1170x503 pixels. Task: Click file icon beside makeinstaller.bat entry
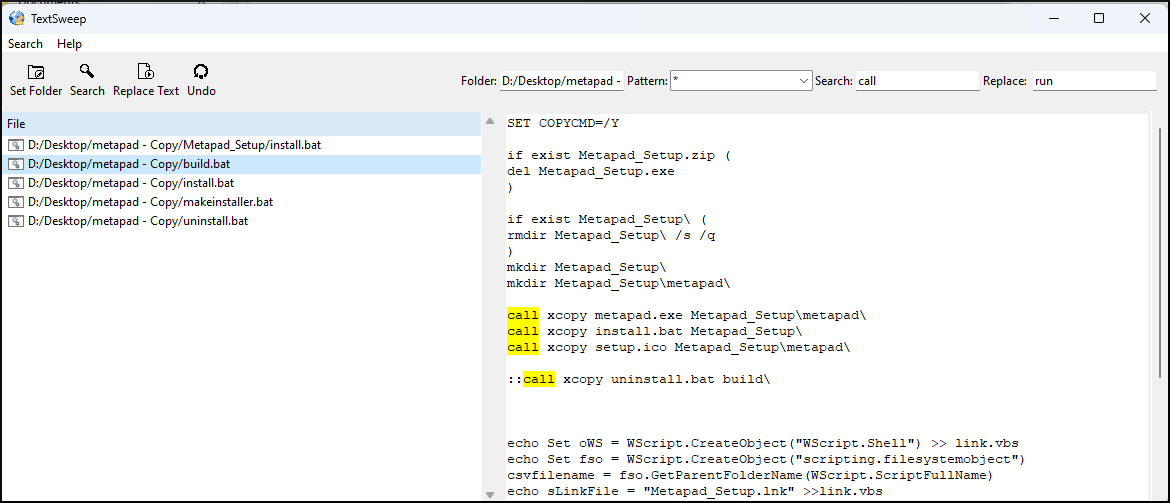16,202
